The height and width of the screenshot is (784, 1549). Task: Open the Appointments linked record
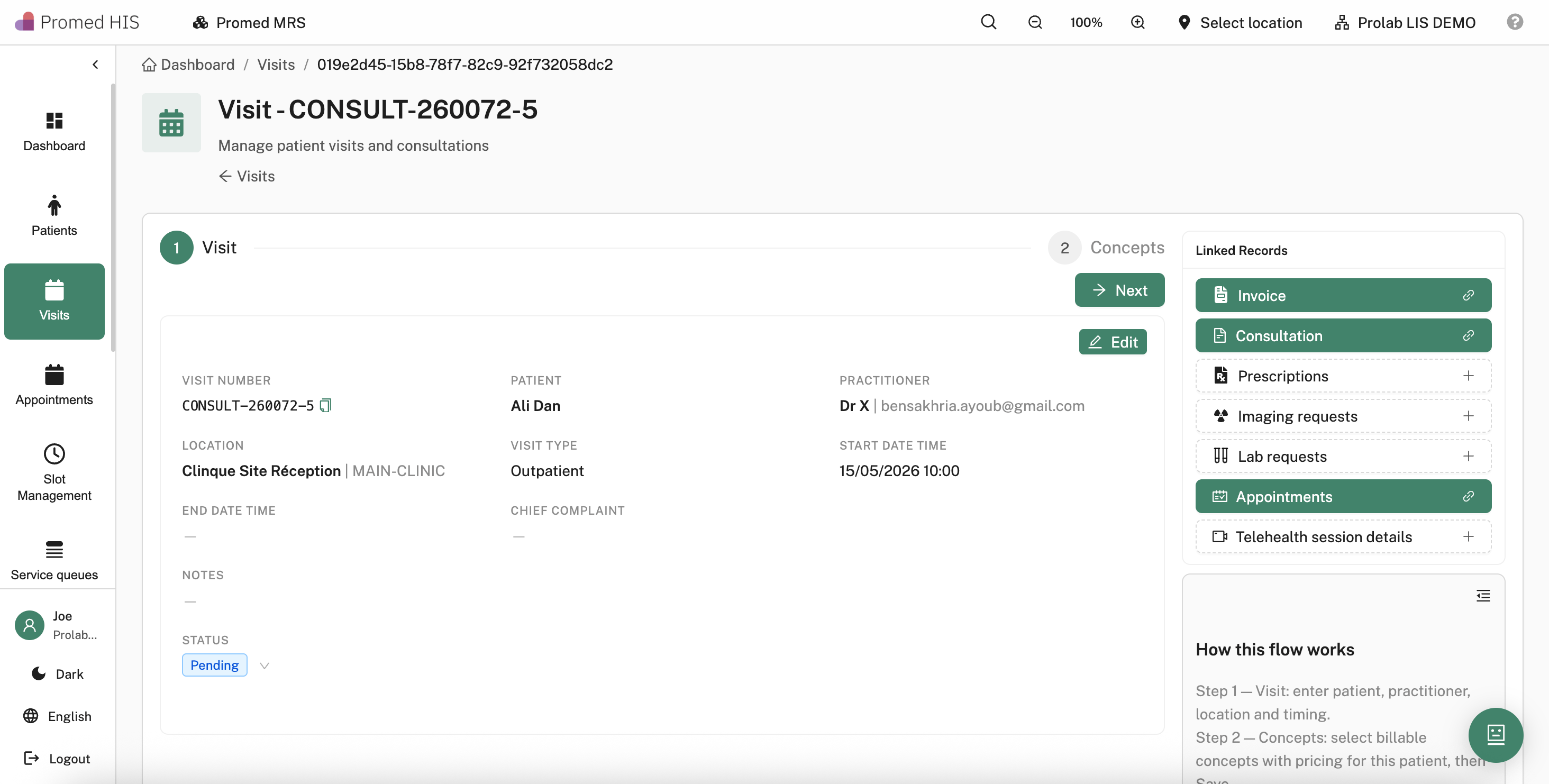click(1343, 496)
